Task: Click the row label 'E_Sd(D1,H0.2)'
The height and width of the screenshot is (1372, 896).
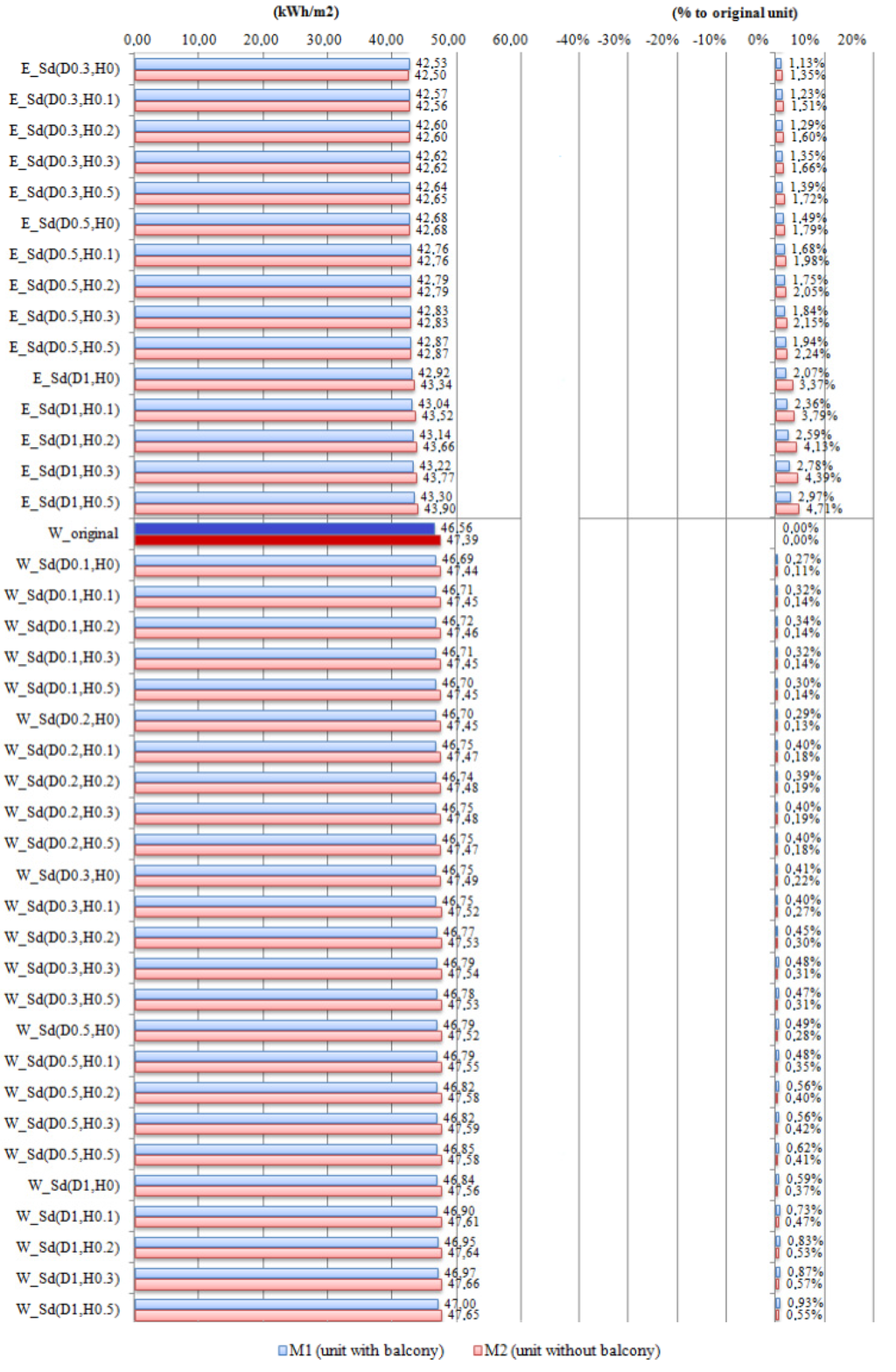Action: pos(70,440)
